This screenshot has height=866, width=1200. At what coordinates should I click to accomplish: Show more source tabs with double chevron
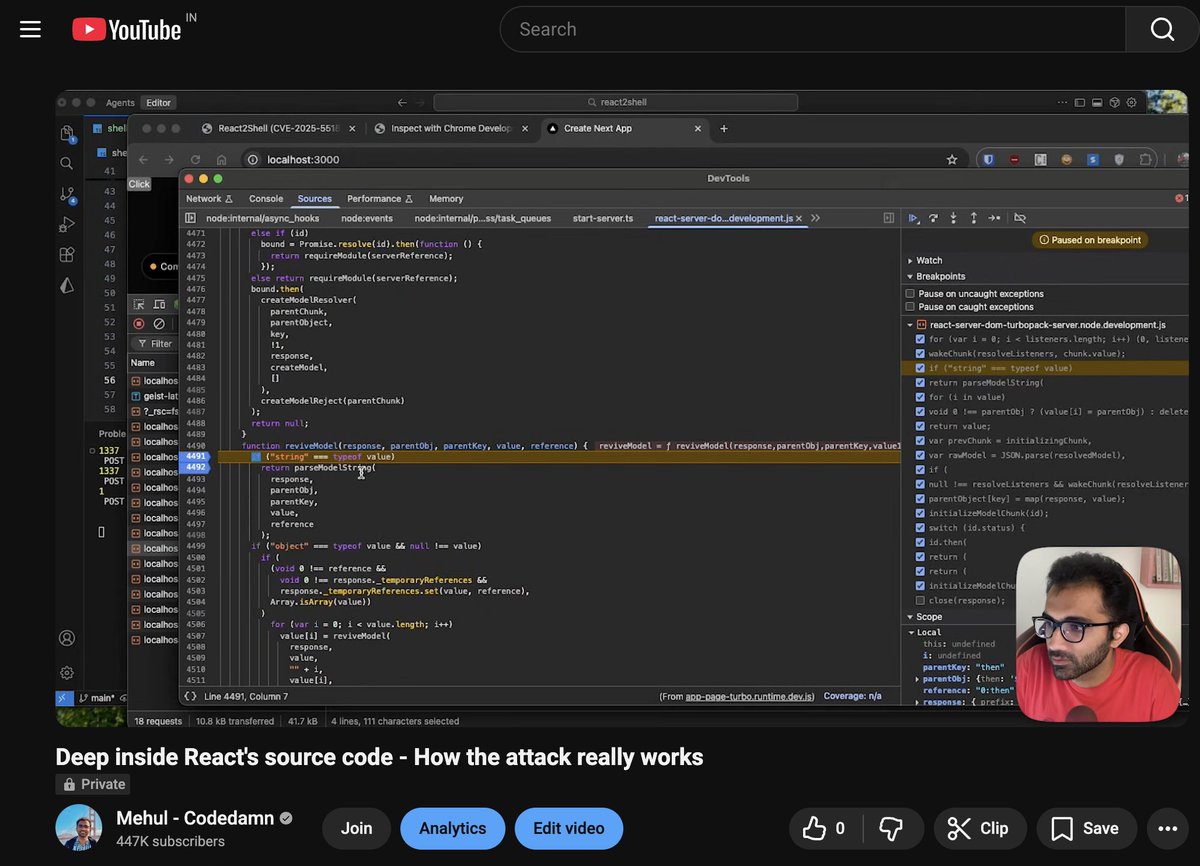tap(815, 218)
